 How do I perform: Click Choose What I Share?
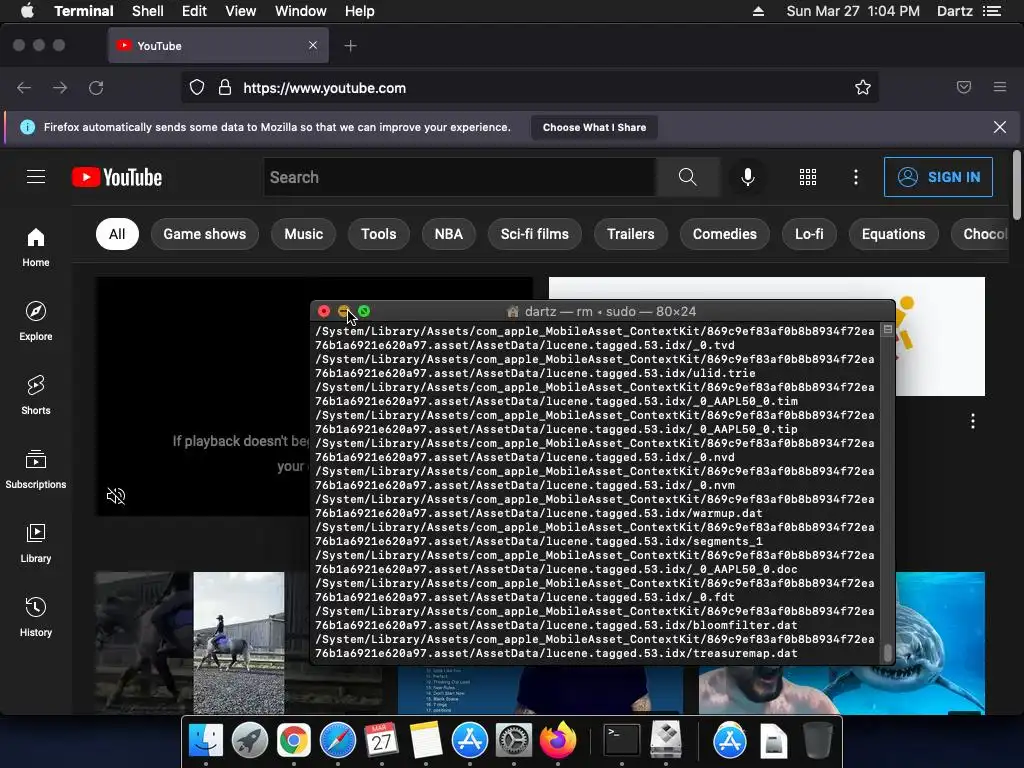point(594,127)
